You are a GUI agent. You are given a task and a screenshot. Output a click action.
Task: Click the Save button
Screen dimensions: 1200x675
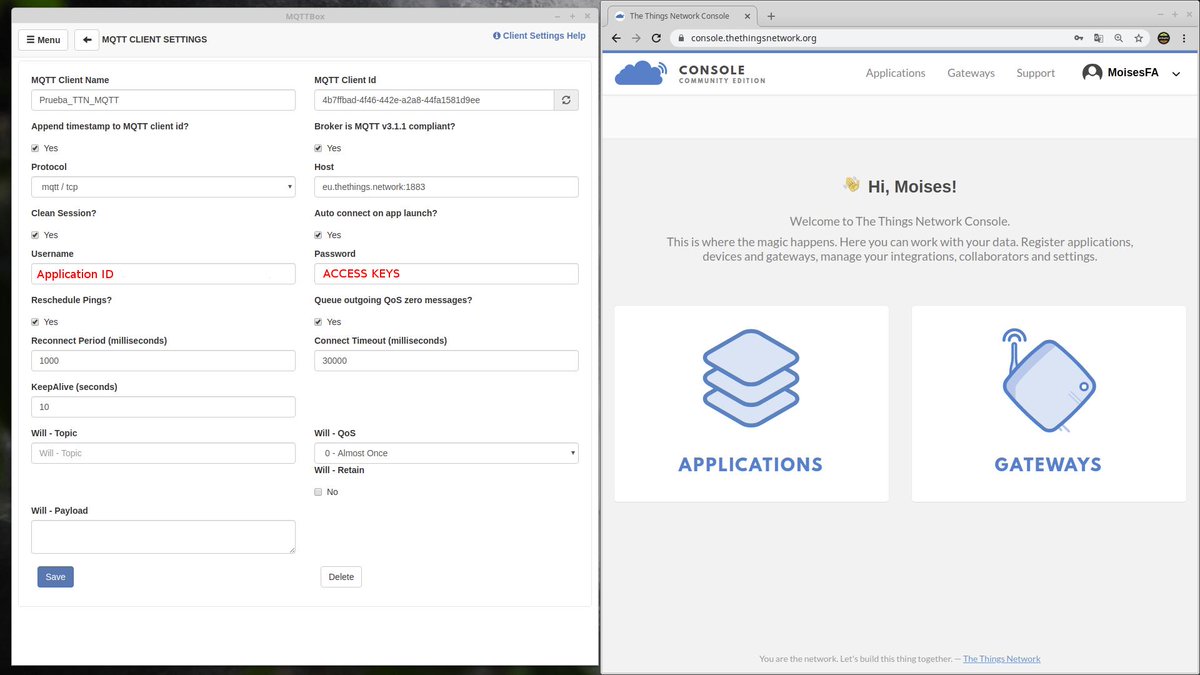pyautogui.click(x=56, y=577)
